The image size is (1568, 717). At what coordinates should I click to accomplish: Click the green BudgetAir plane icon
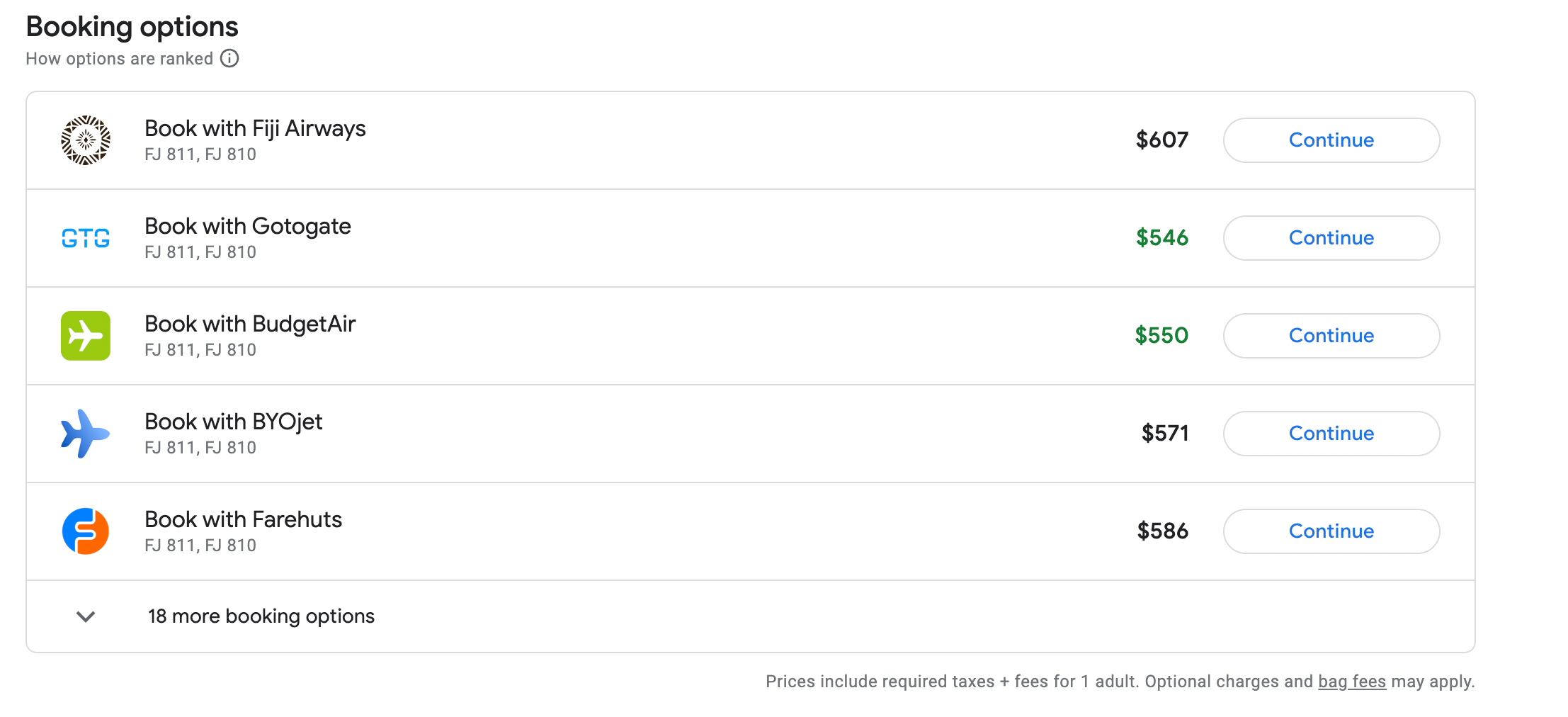86,336
